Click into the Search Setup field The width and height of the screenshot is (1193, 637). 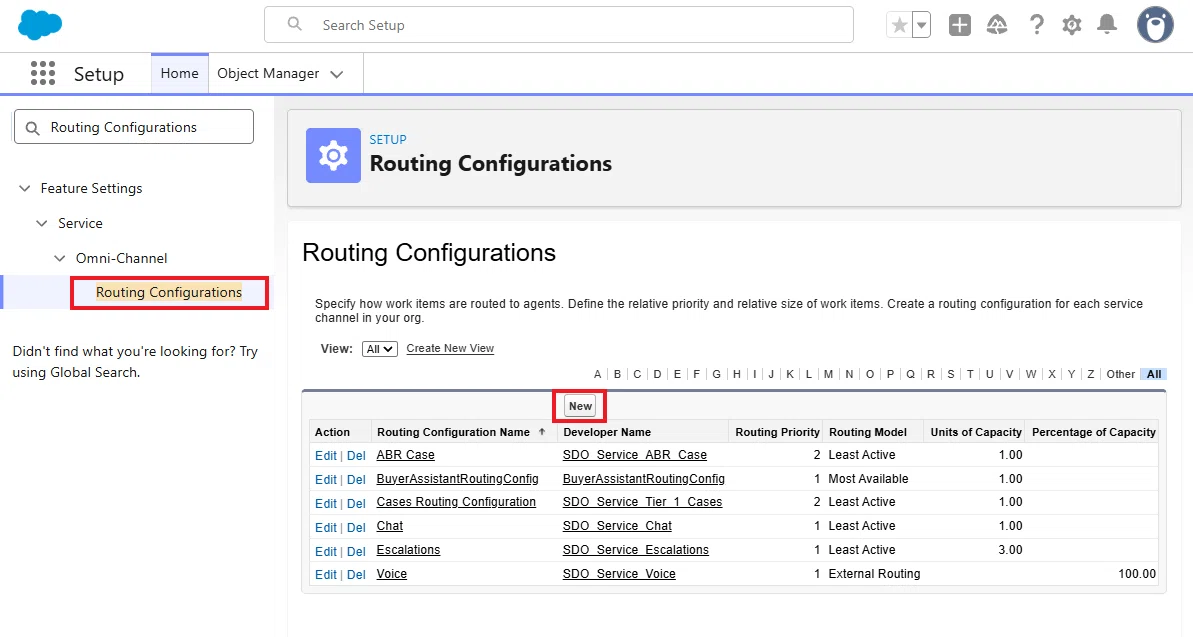pos(558,25)
